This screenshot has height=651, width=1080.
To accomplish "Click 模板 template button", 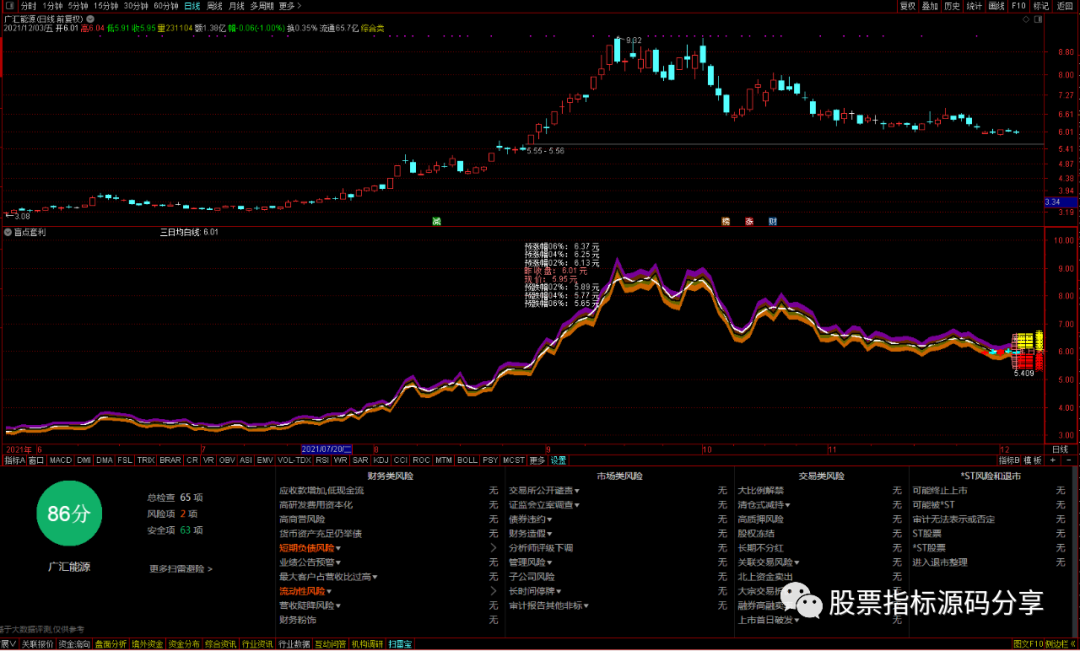I will pos(1032,460).
